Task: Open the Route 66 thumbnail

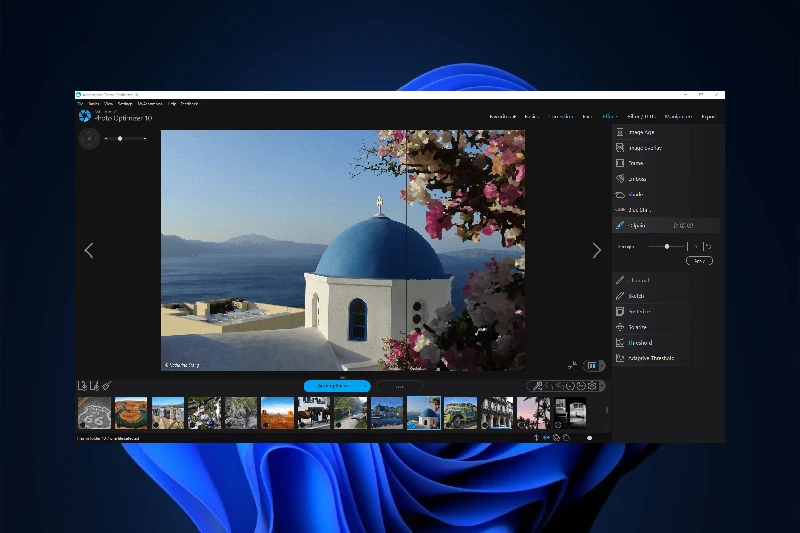Action: (x=94, y=413)
